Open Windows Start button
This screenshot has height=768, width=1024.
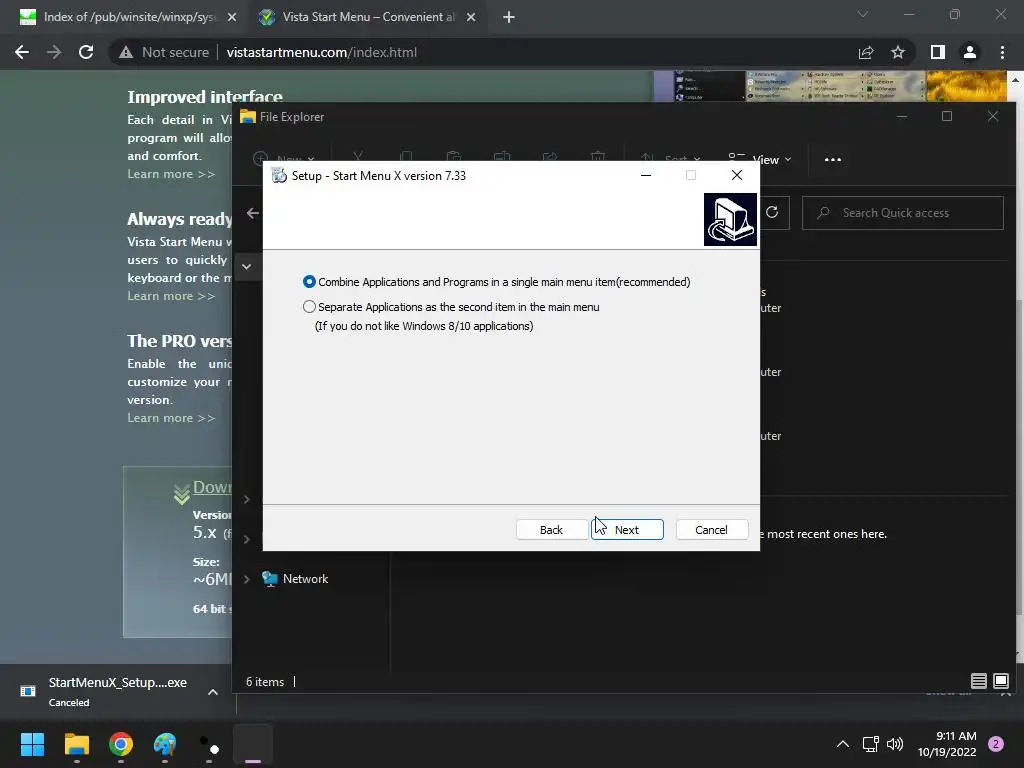[x=33, y=744]
